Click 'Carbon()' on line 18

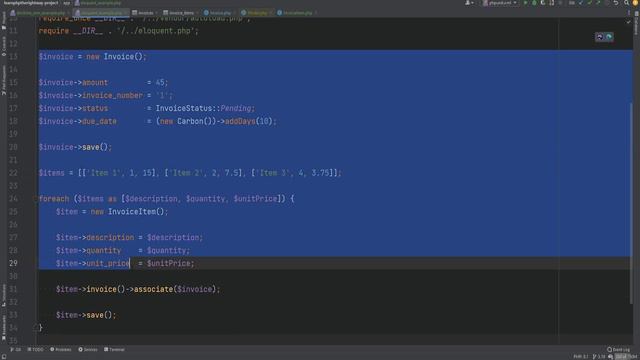click(196, 121)
